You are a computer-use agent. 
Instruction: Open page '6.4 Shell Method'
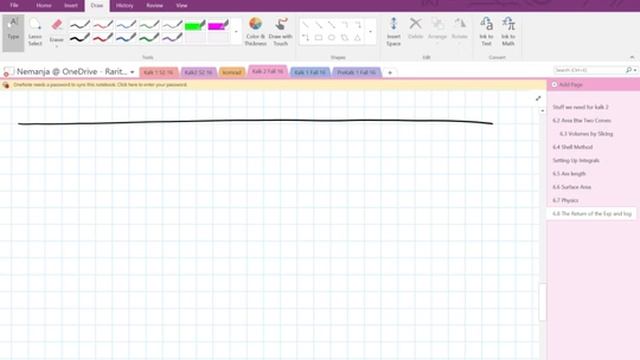point(573,147)
